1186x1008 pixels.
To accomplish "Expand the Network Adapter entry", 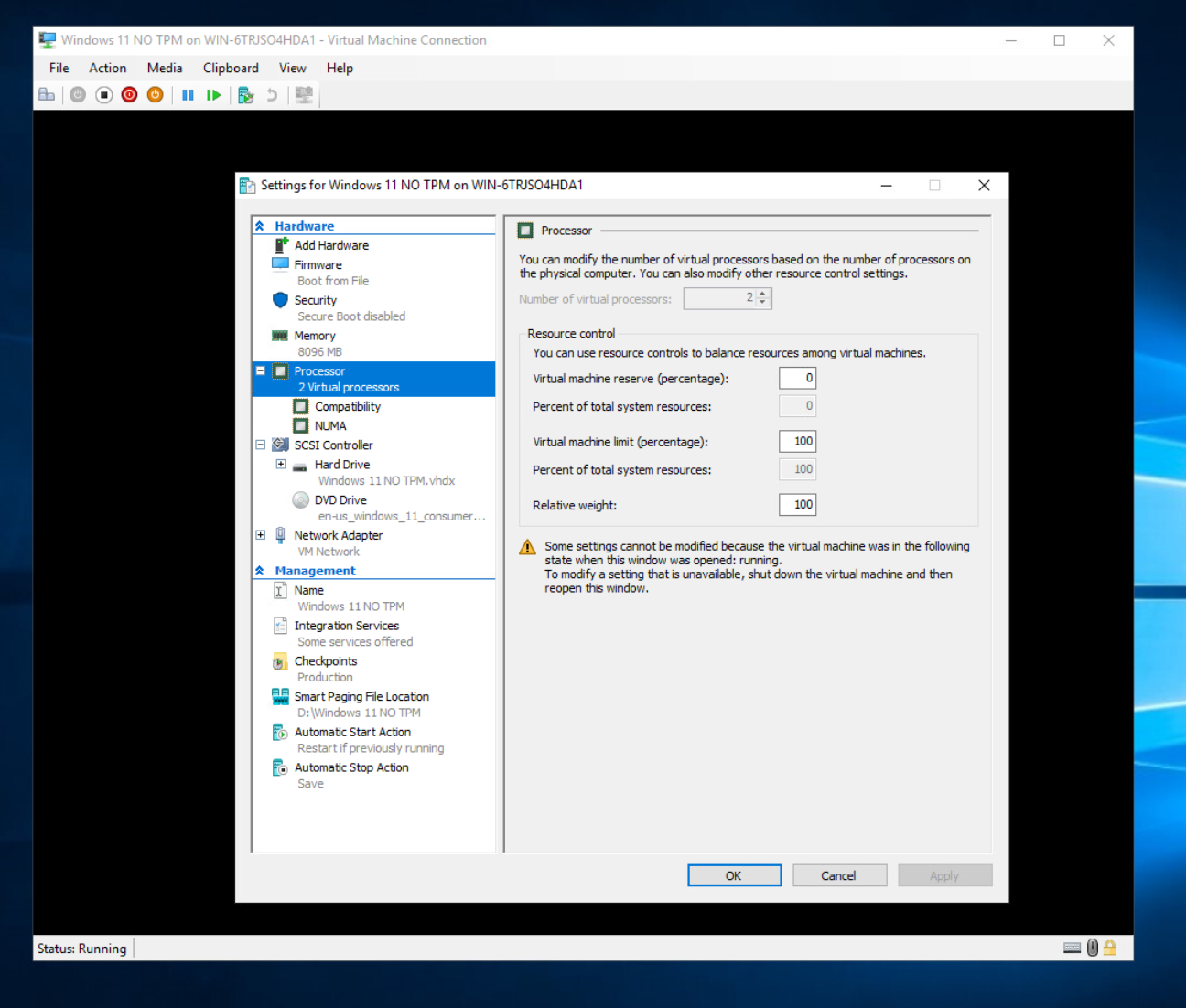I will point(260,535).
